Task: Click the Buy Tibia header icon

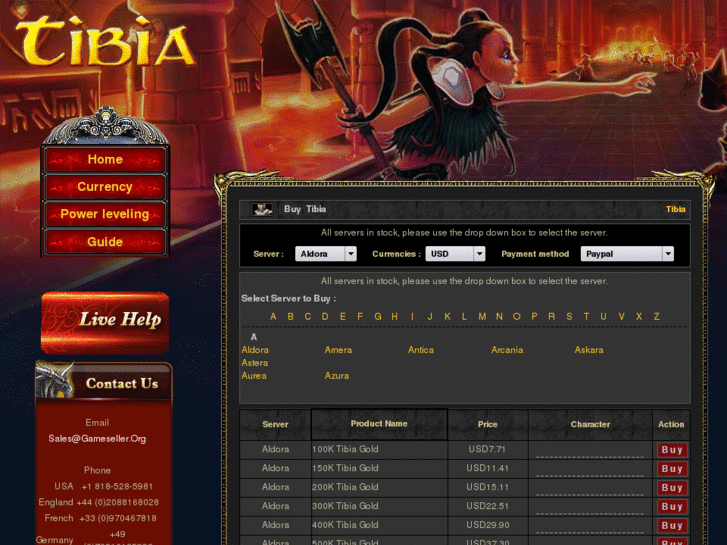Action: coord(262,209)
